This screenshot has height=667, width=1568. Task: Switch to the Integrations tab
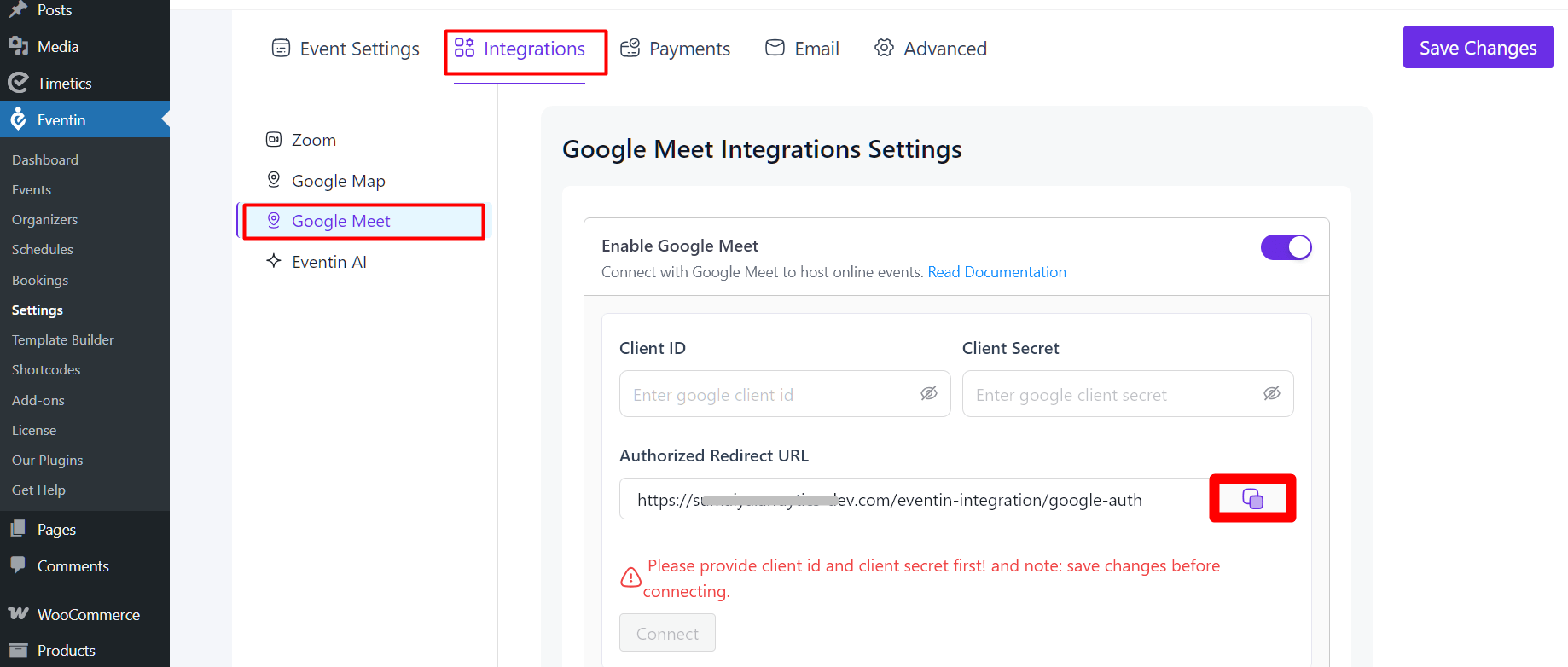[x=520, y=49]
